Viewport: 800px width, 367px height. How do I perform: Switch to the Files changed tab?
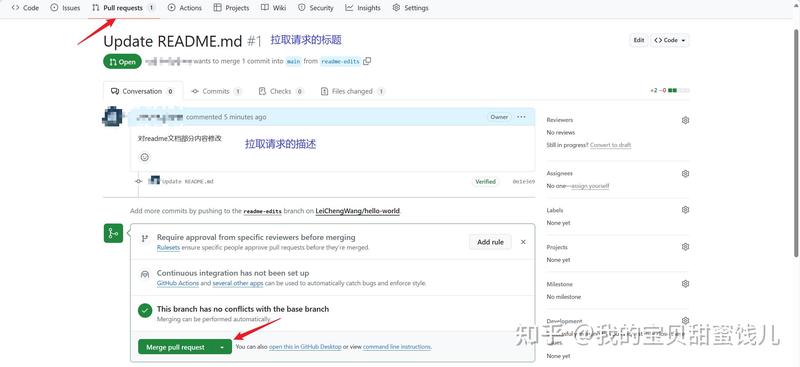(353, 91)
